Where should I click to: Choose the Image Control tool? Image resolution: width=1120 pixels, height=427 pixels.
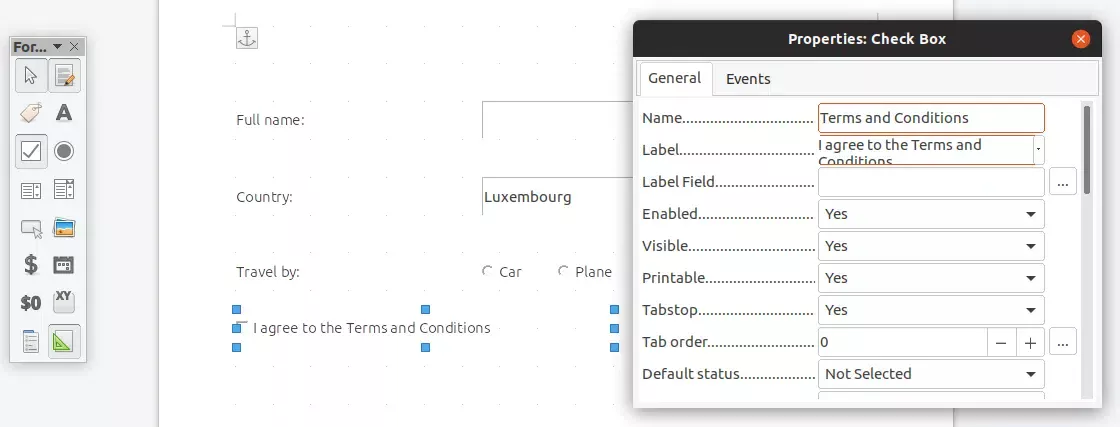[64, 227]
